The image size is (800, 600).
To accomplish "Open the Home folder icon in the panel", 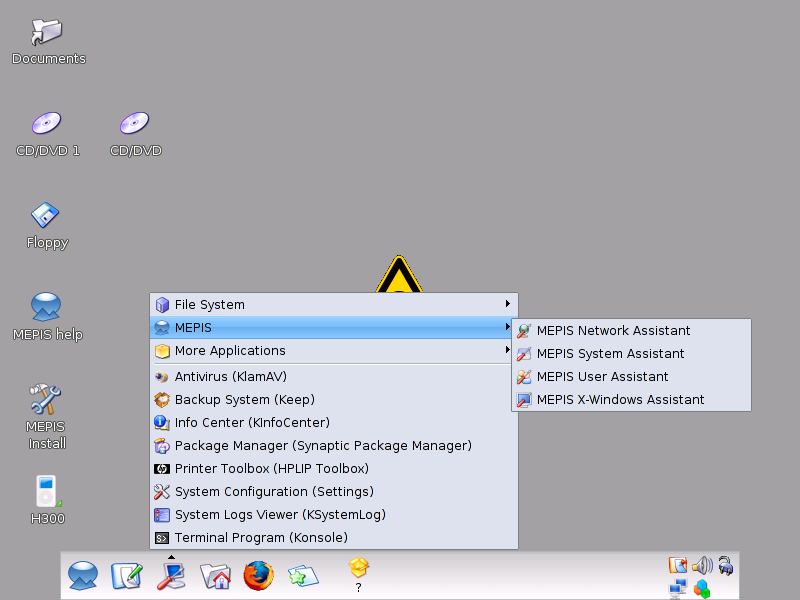I will [215, 576].
